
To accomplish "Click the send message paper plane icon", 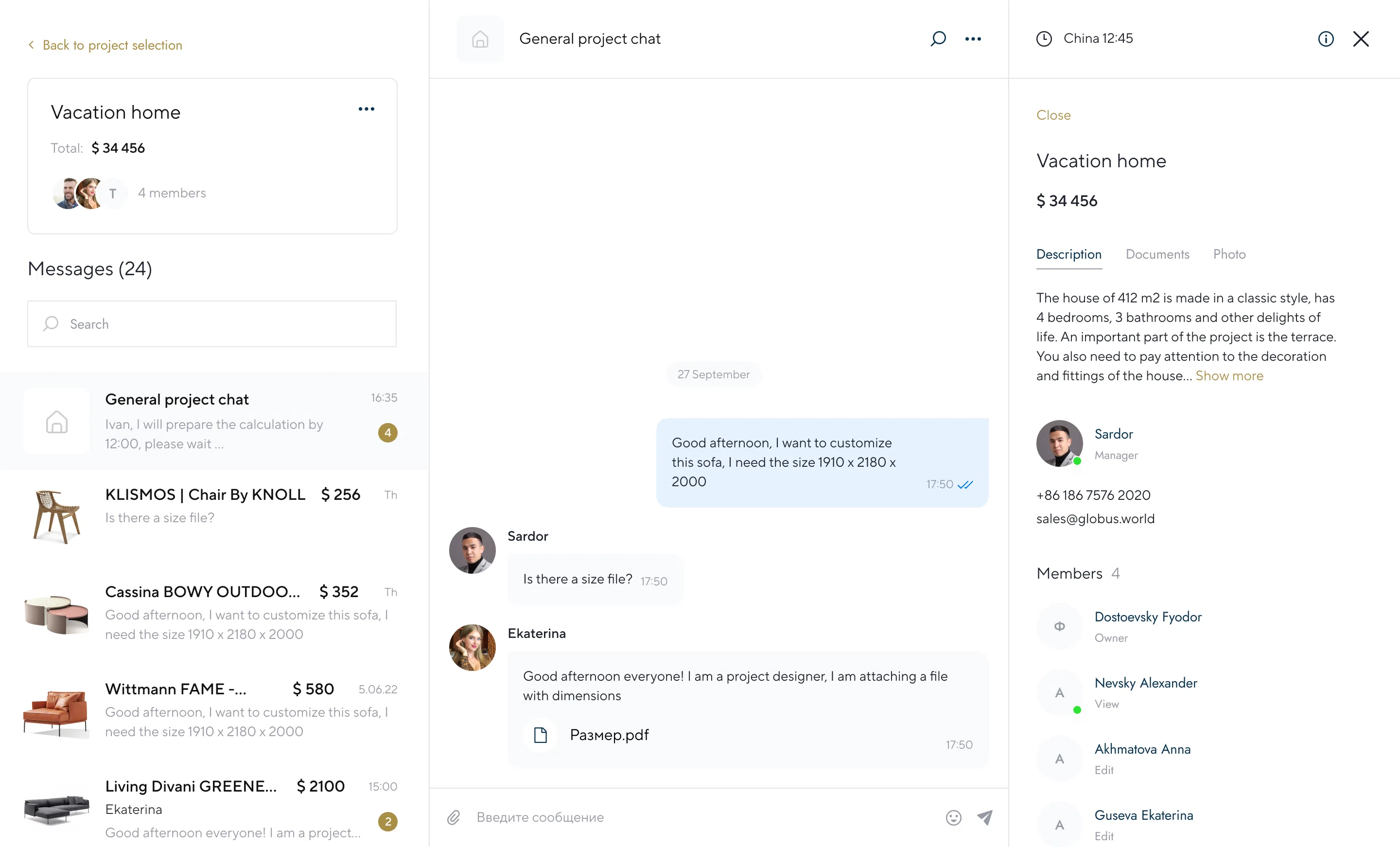I will [985, 817].
